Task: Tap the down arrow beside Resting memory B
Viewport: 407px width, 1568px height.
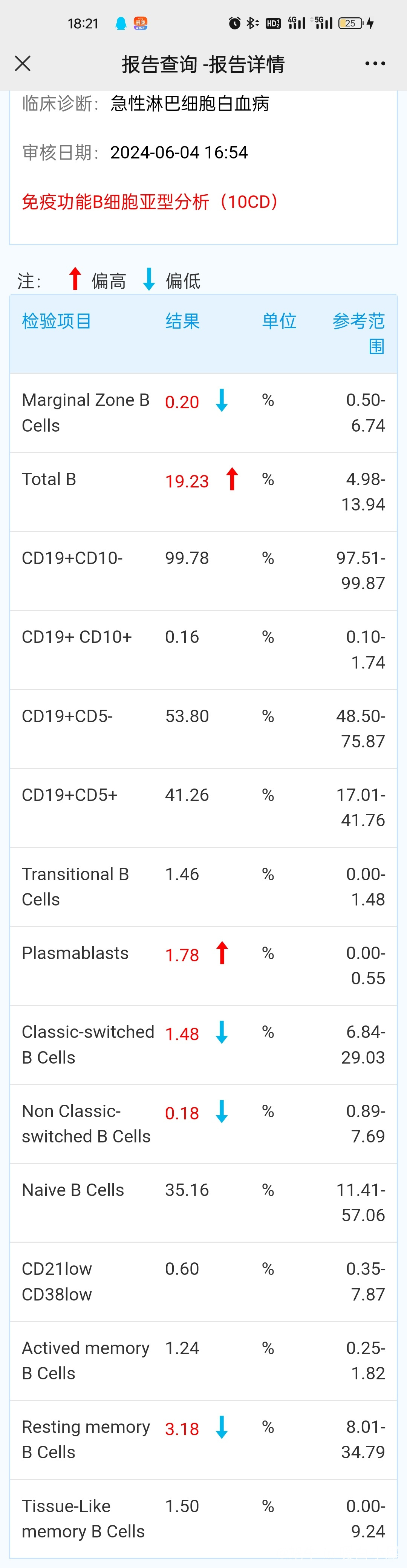Action: point(222,1427)
